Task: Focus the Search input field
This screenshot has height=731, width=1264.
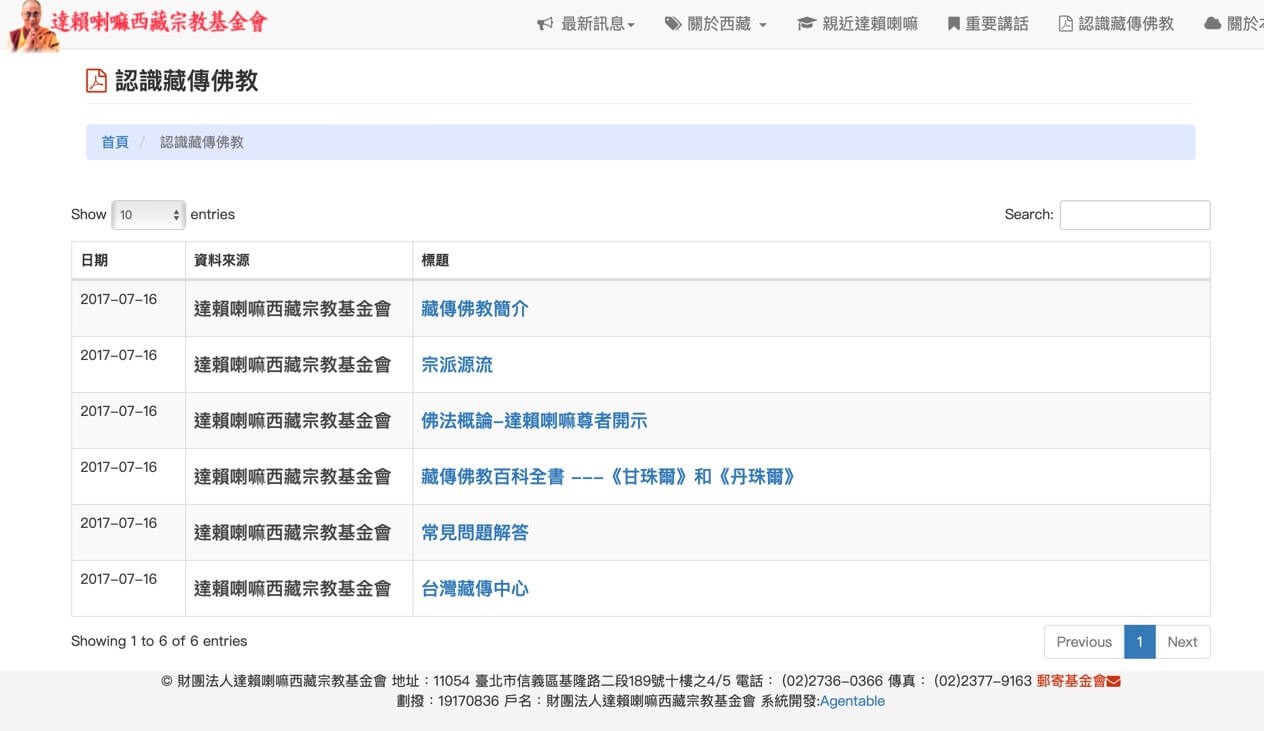Action: pos(1134,215)
